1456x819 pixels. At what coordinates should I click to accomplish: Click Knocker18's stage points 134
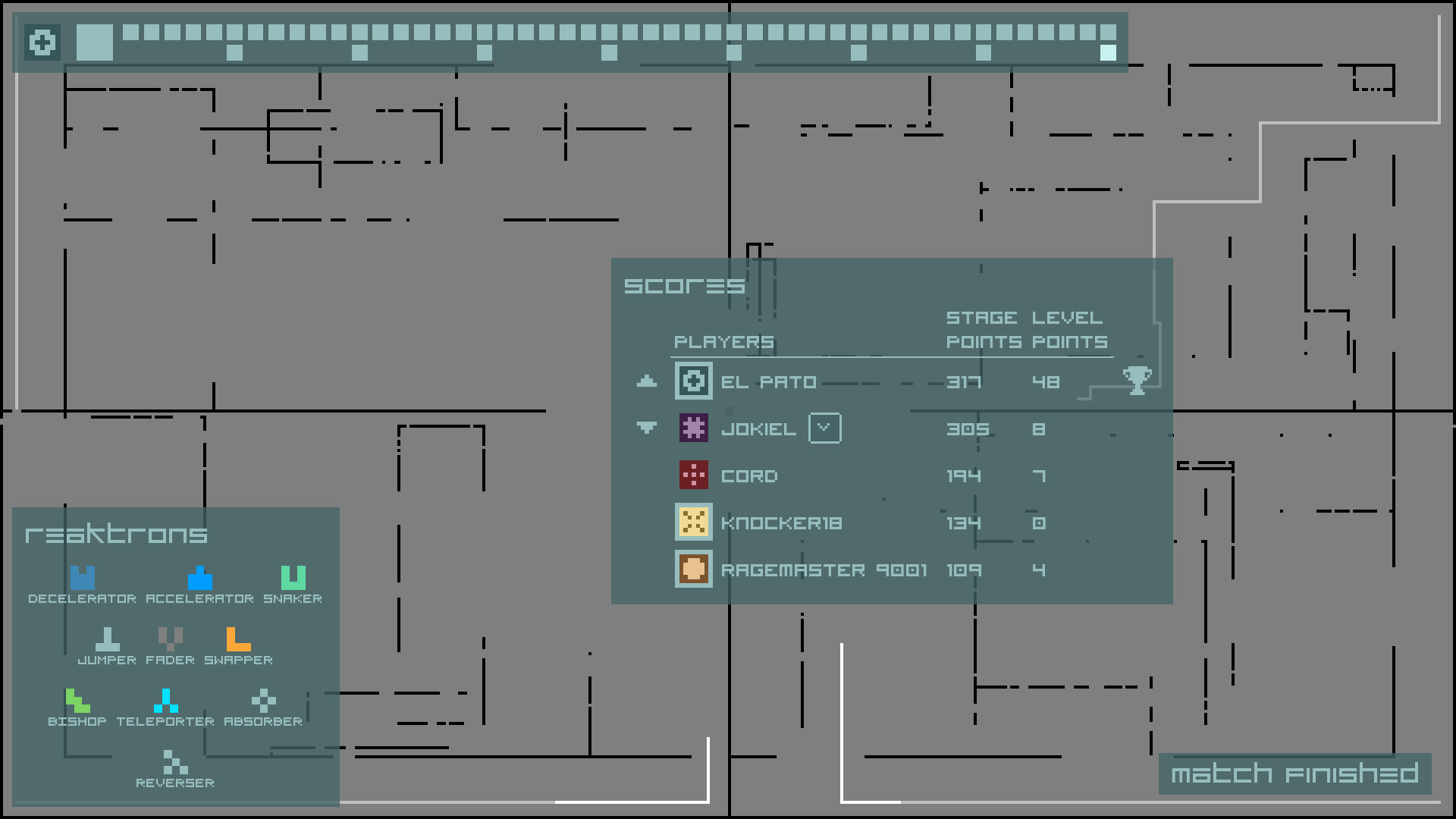(x=964, y=523)
